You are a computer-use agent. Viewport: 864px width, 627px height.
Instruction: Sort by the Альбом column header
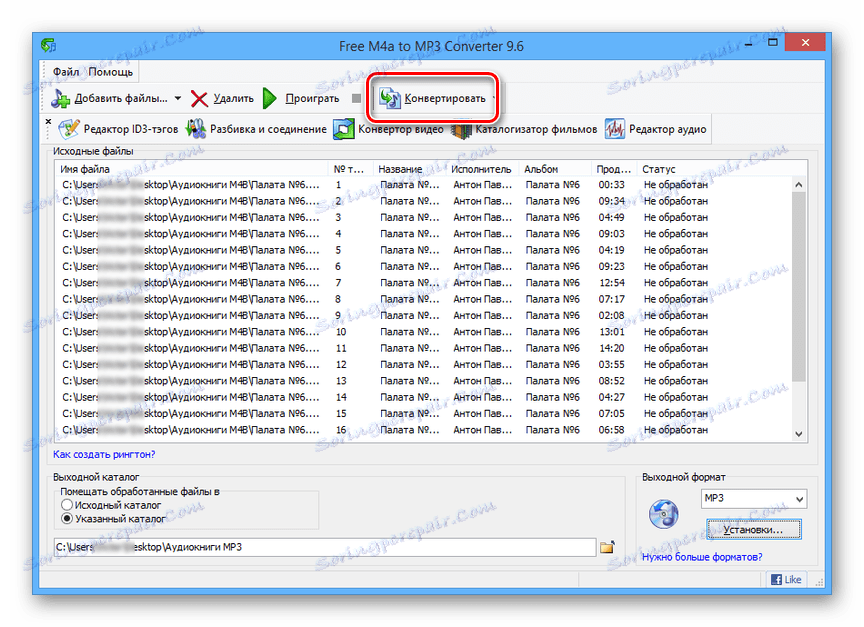555,169
